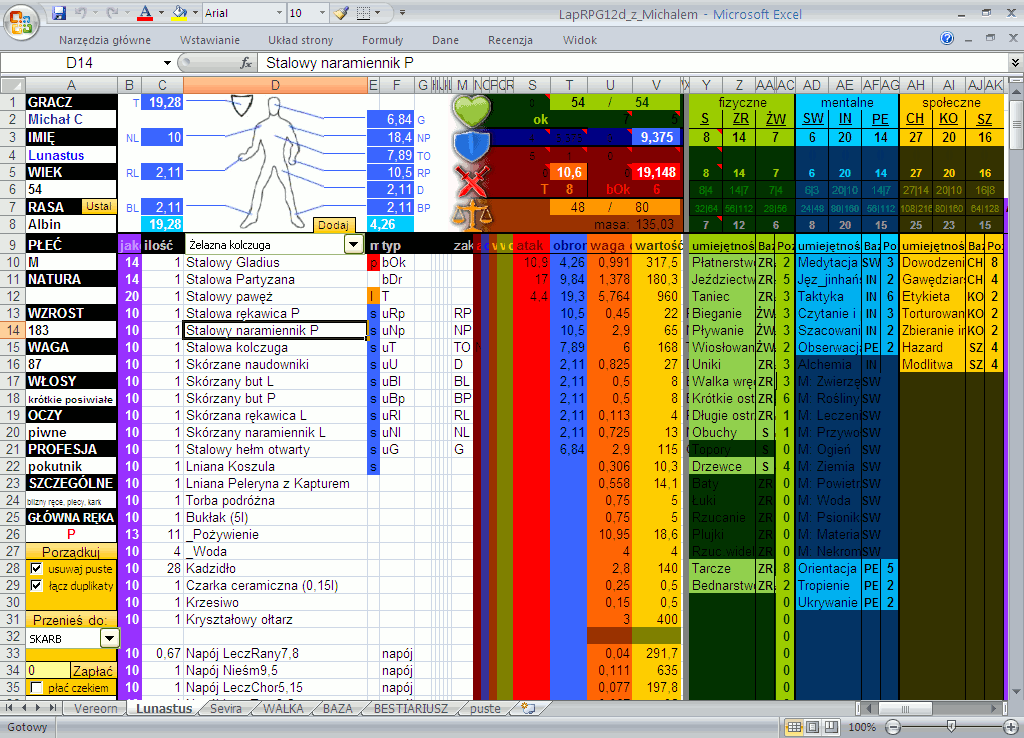This screenshot has width=1024, height=738.
Task: Save the workbook with the floppy icon
Action: 60,14
